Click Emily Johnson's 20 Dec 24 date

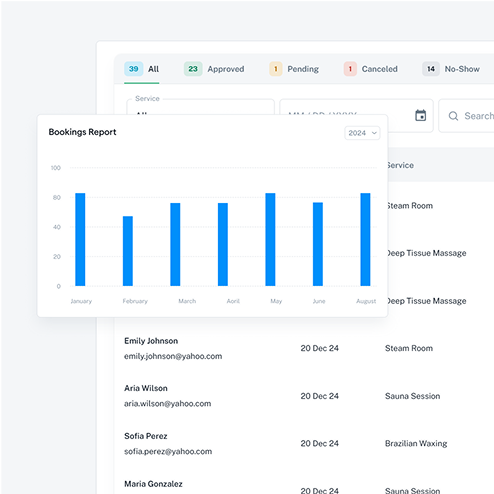point(320,348)
